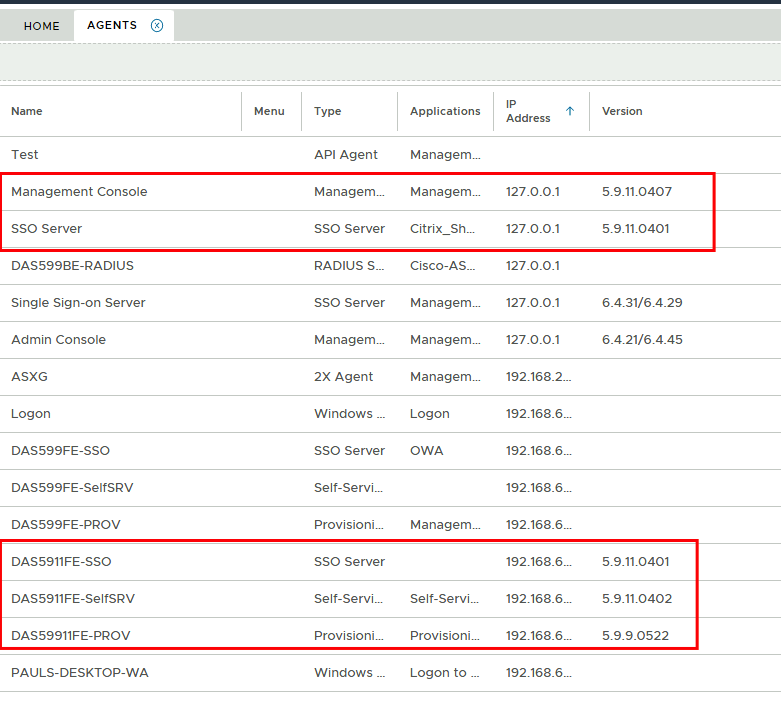The height and width of the screenshot is (723, 781).
Task: Select the PAULS-DESKTOP-WA agent row
Action: (79, 673)
